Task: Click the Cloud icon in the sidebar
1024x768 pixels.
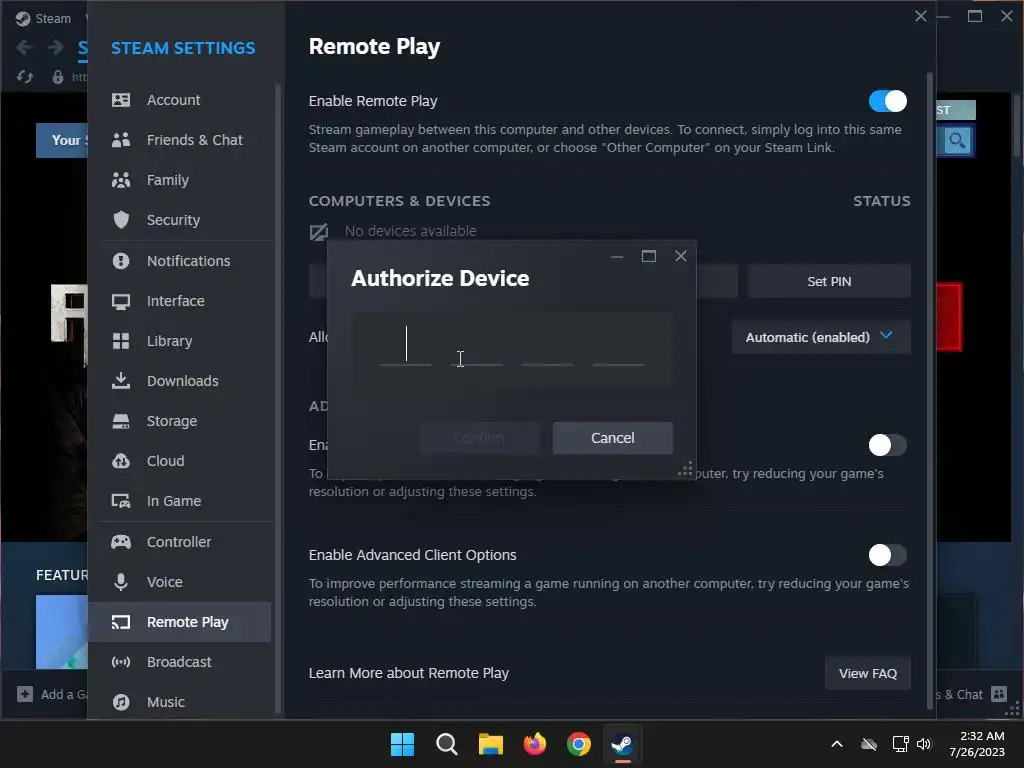Action: [x=121, y=461]
